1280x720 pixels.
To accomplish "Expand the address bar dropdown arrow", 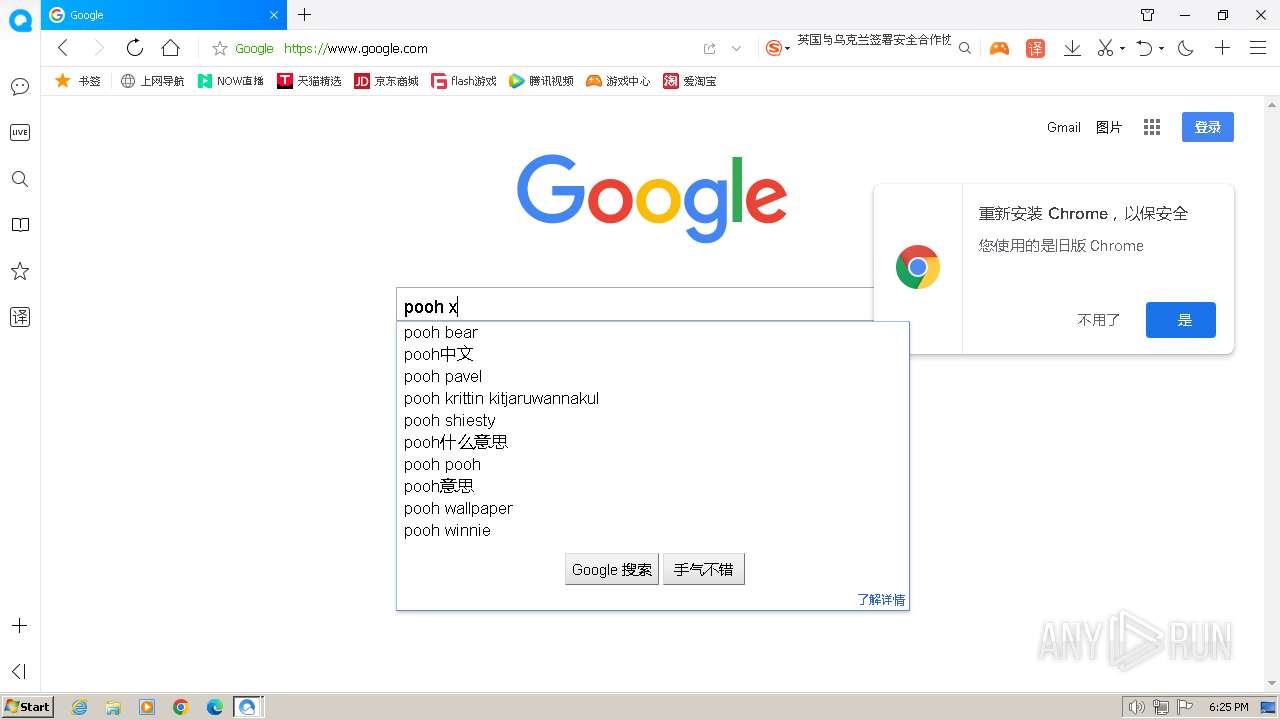I will click(737, 48).
